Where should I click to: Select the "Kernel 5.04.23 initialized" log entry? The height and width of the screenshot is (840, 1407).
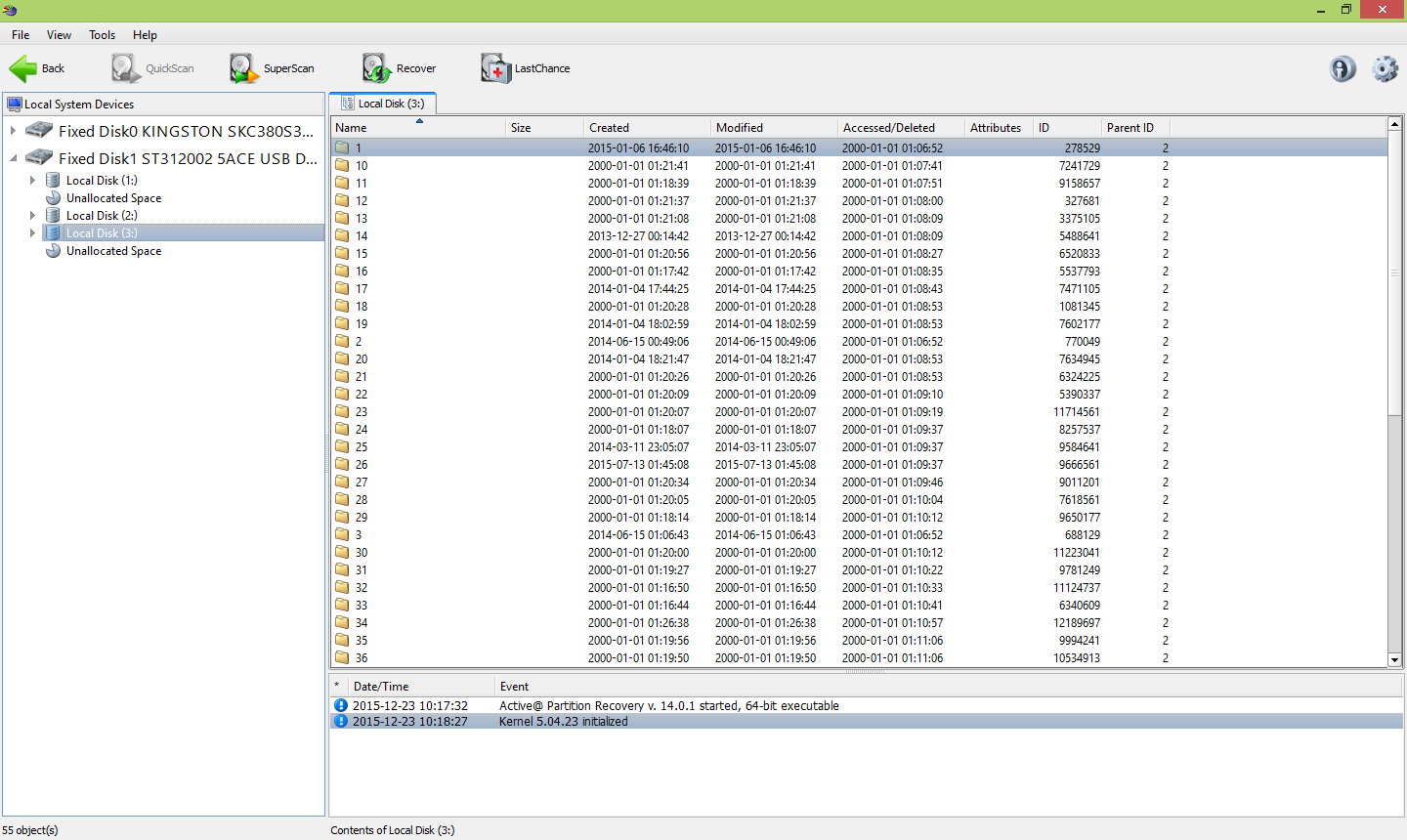coord(866,722)
